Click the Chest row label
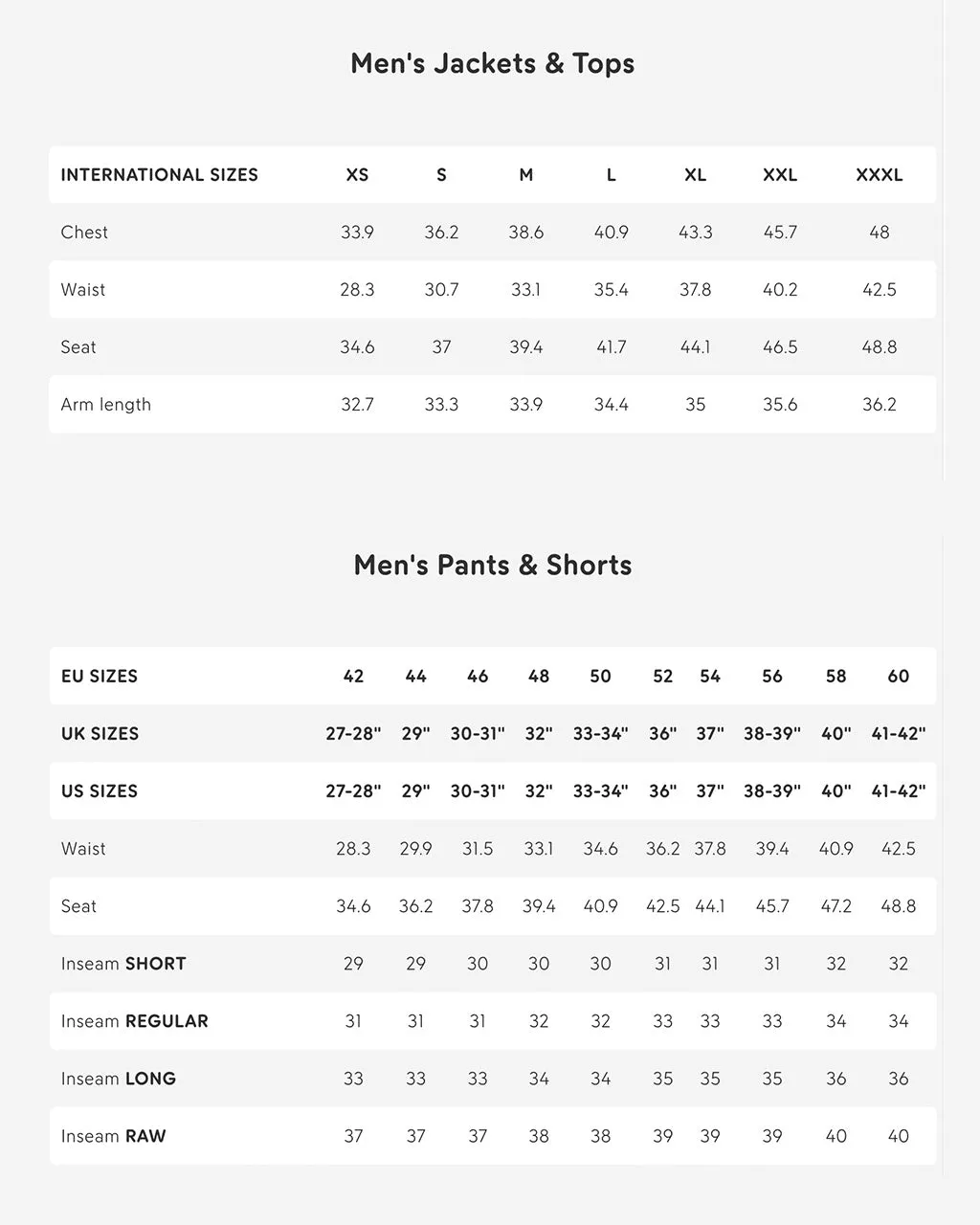 click(84, 233)
